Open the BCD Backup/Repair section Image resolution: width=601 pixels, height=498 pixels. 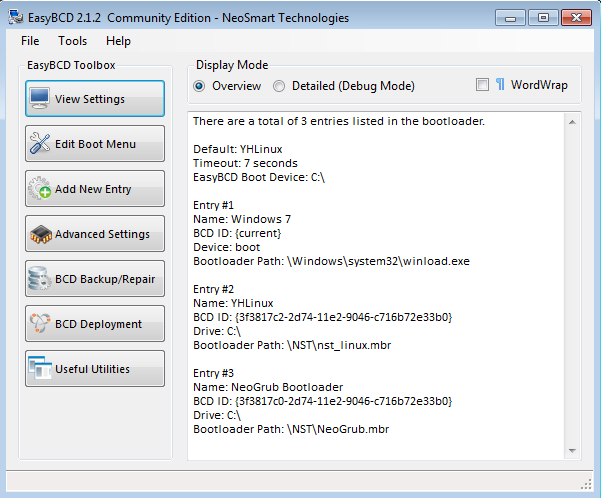tap(95, 278)
